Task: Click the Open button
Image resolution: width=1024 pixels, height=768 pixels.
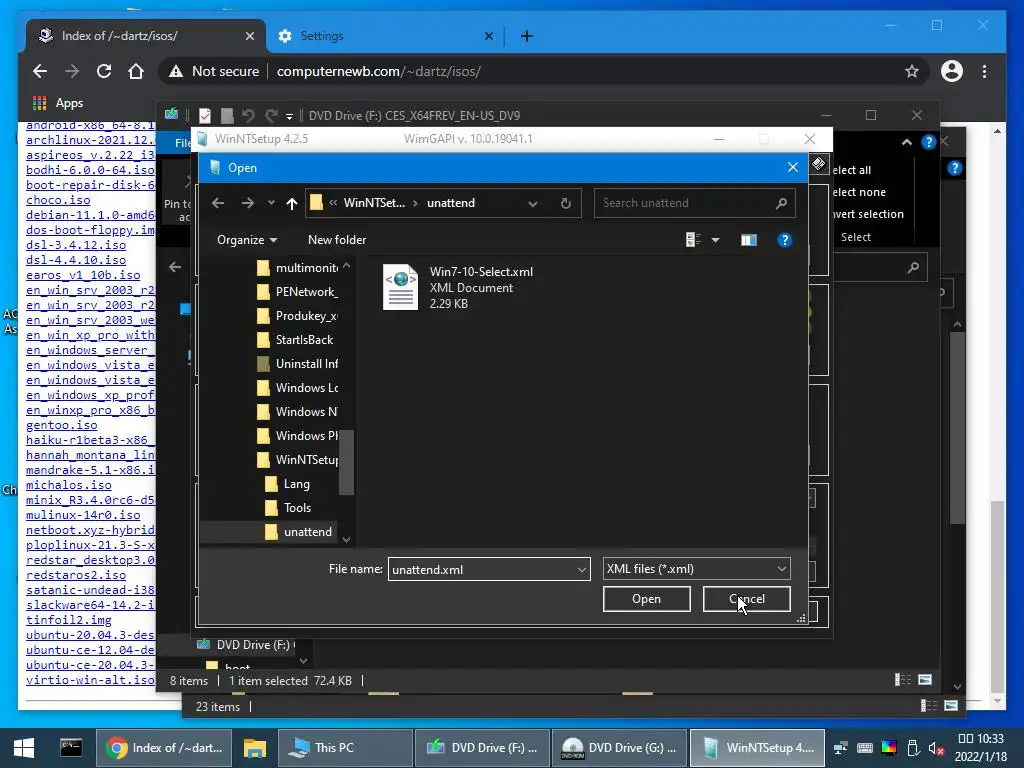Action: point(647,599)
